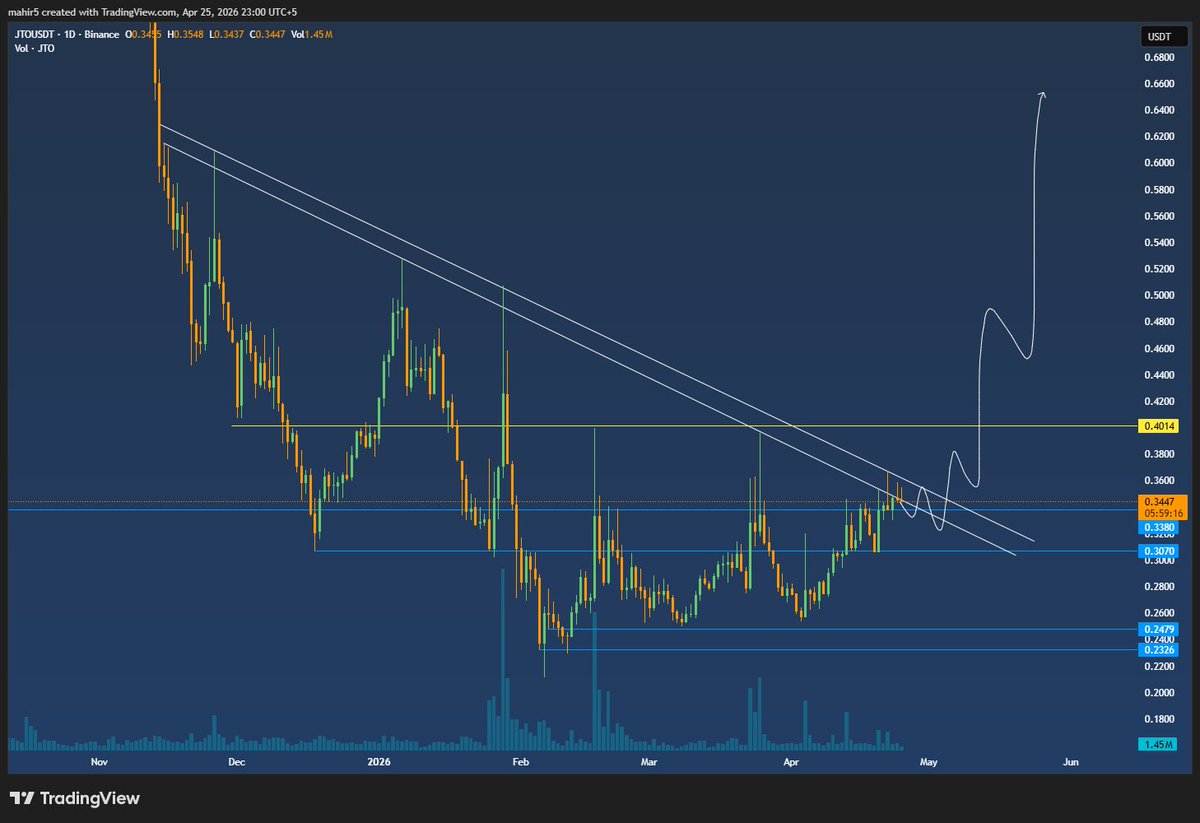Click the Jun time axis label

[1070, 762]
